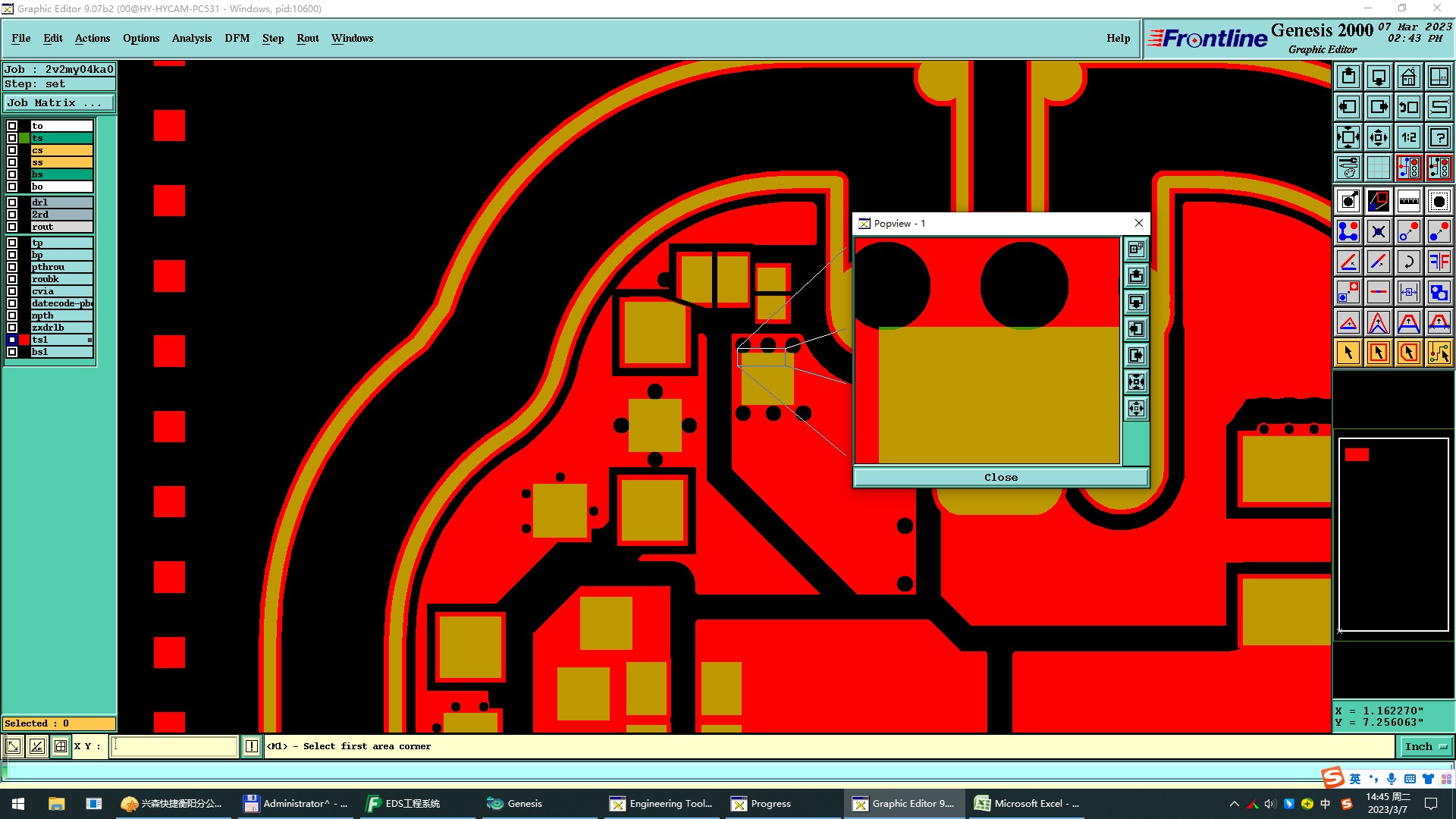Open the question mark help icon
1456x819 pixels.
point(1439,137)
